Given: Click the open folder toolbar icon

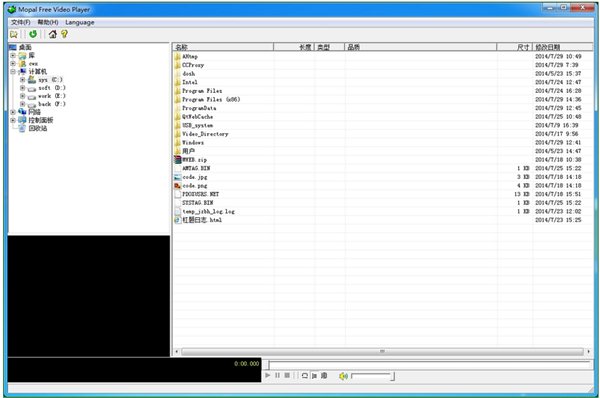Looking at the screenshot, I should pos(14,34).
